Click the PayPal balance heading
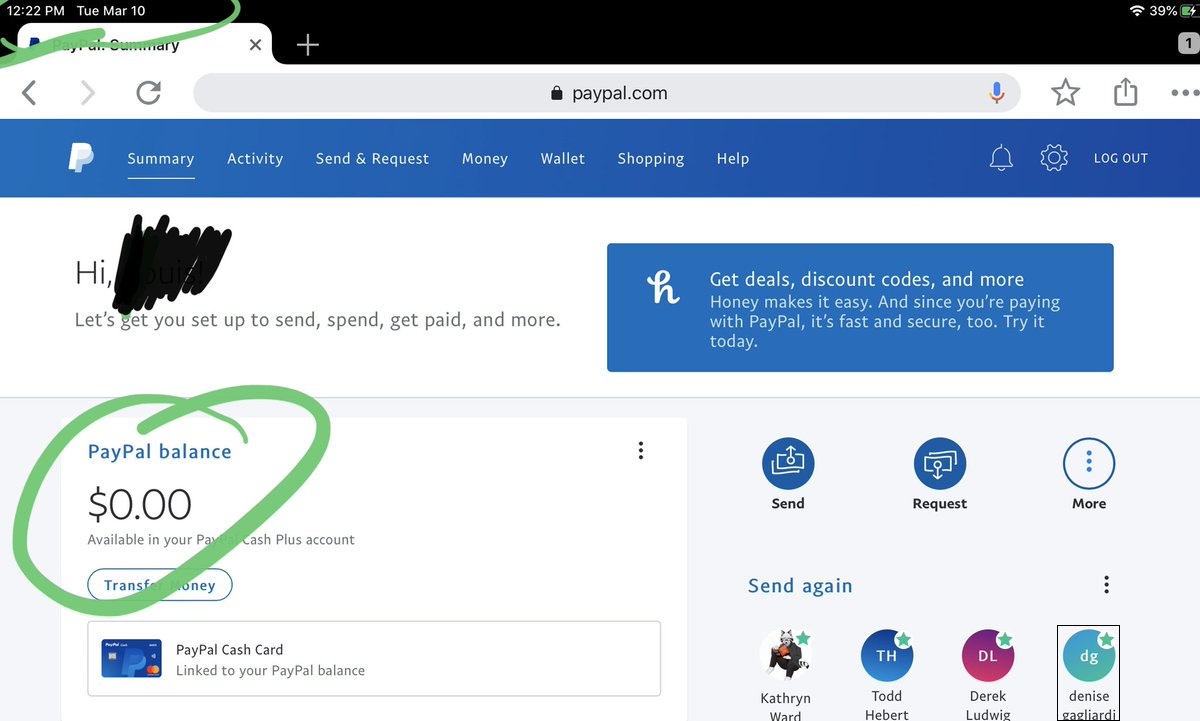Image resolution: width=1200 pixels, height=721 pixels. coord(160,452)
